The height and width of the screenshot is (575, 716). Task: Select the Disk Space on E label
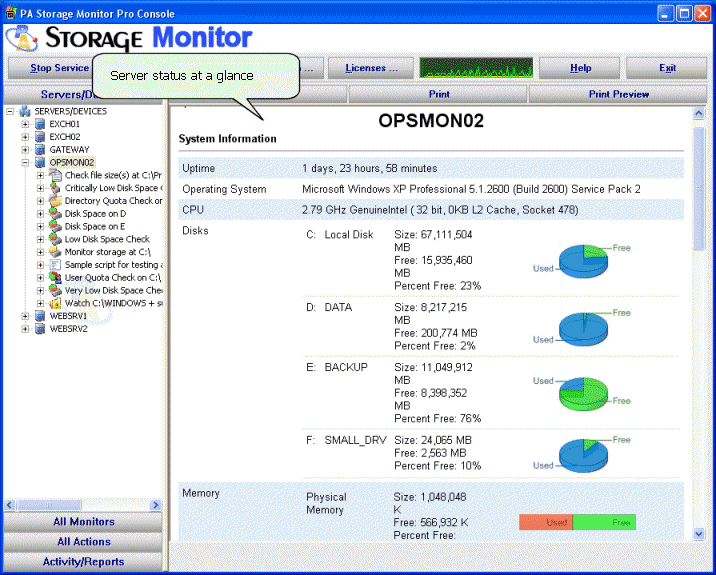95,226
